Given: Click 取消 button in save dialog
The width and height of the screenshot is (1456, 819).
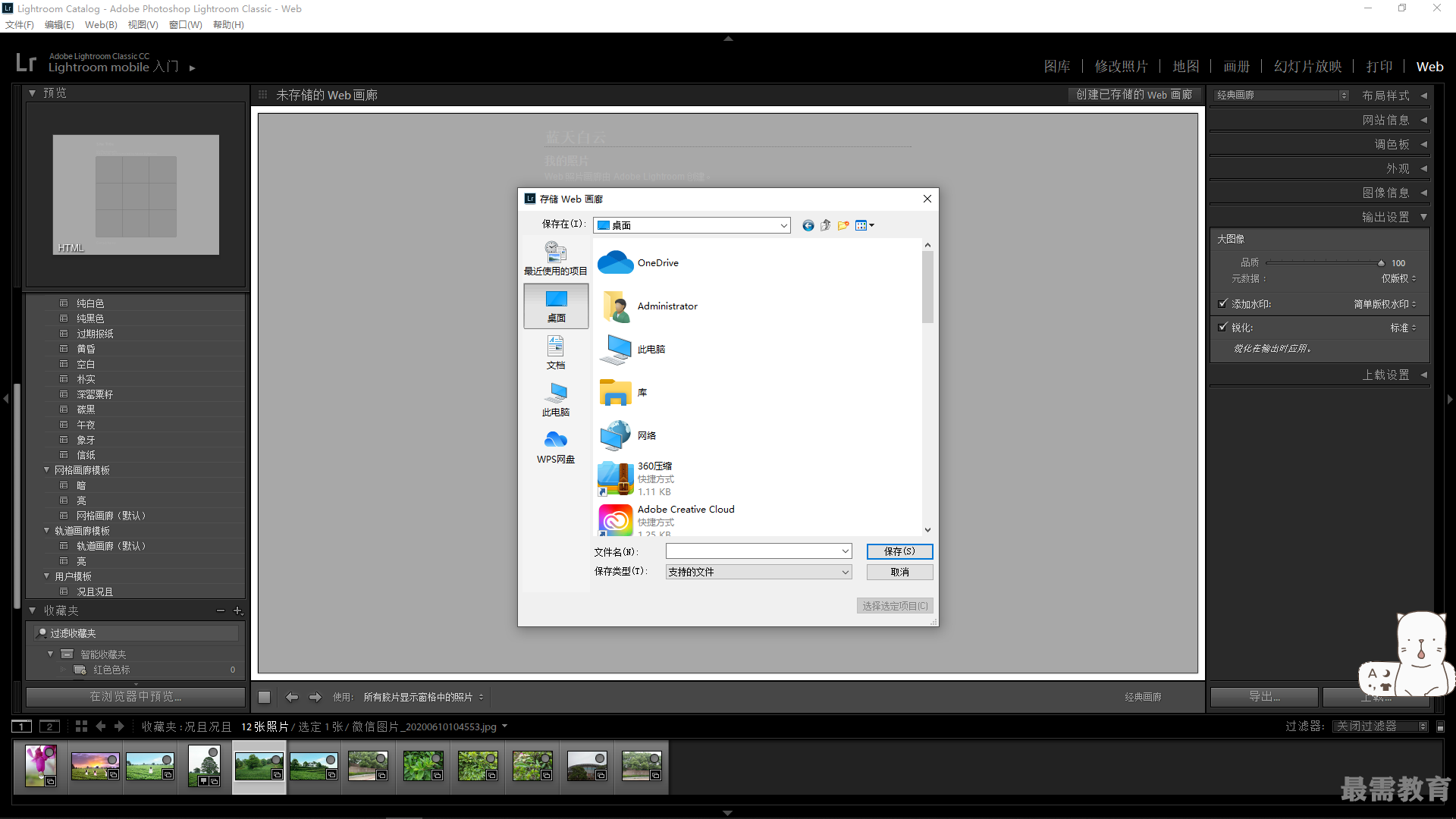Looking at the screenshot, I should point(899,572).
